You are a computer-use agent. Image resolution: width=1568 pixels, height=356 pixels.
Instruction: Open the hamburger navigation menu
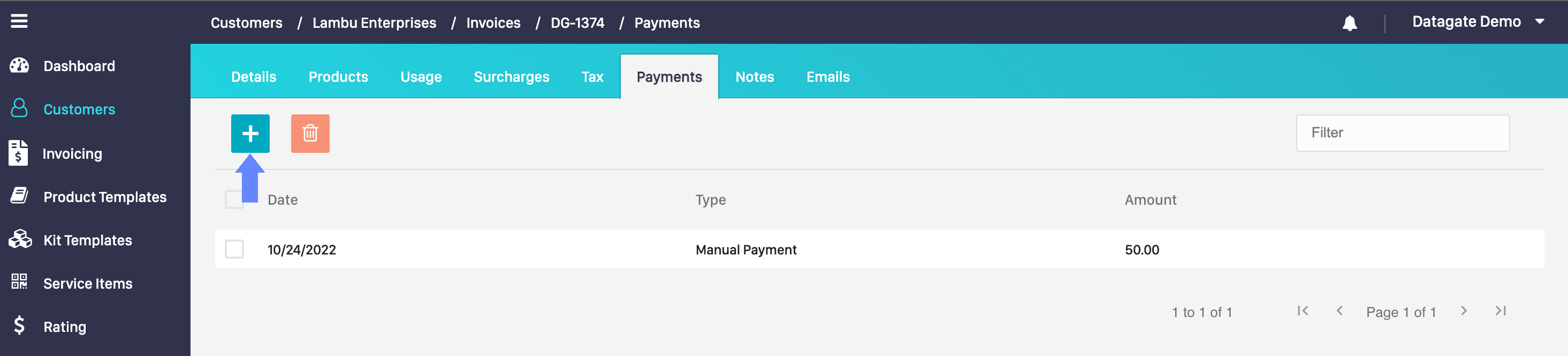(x=19, y=21)
